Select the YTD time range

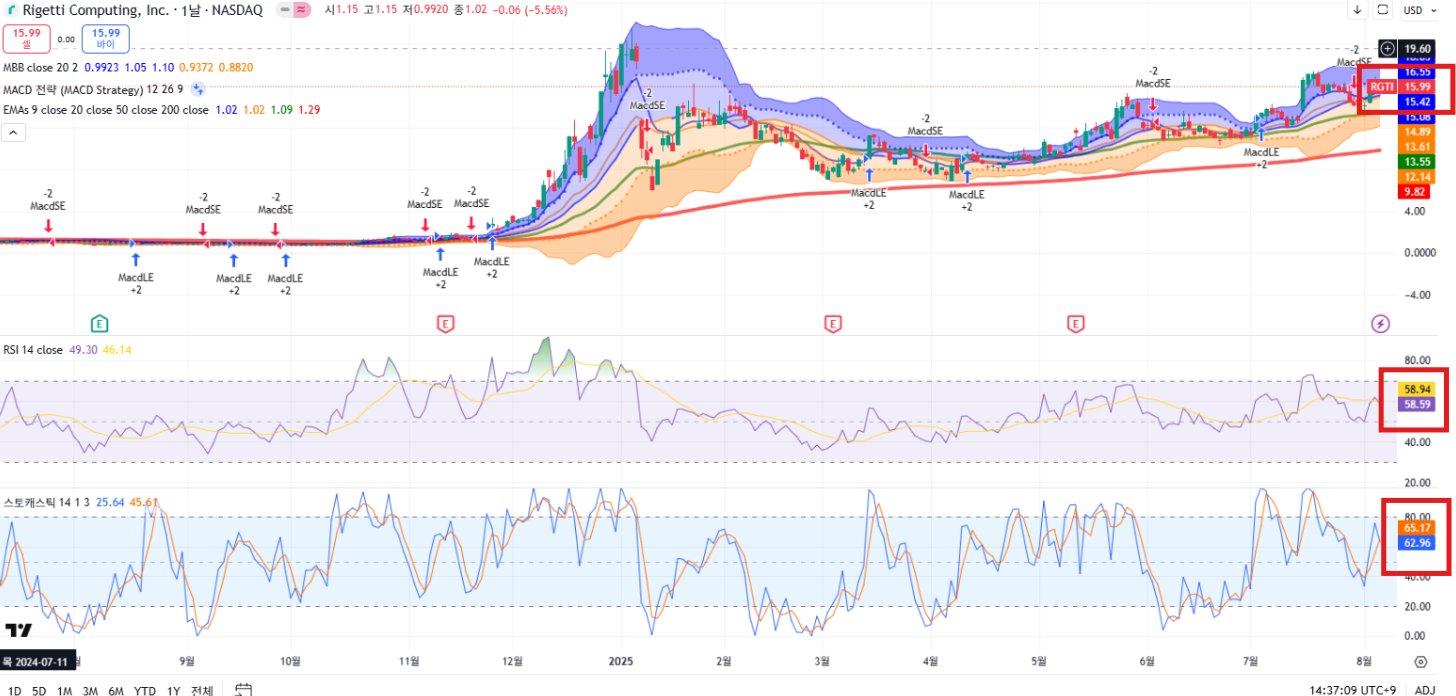(x=145, y=690)
